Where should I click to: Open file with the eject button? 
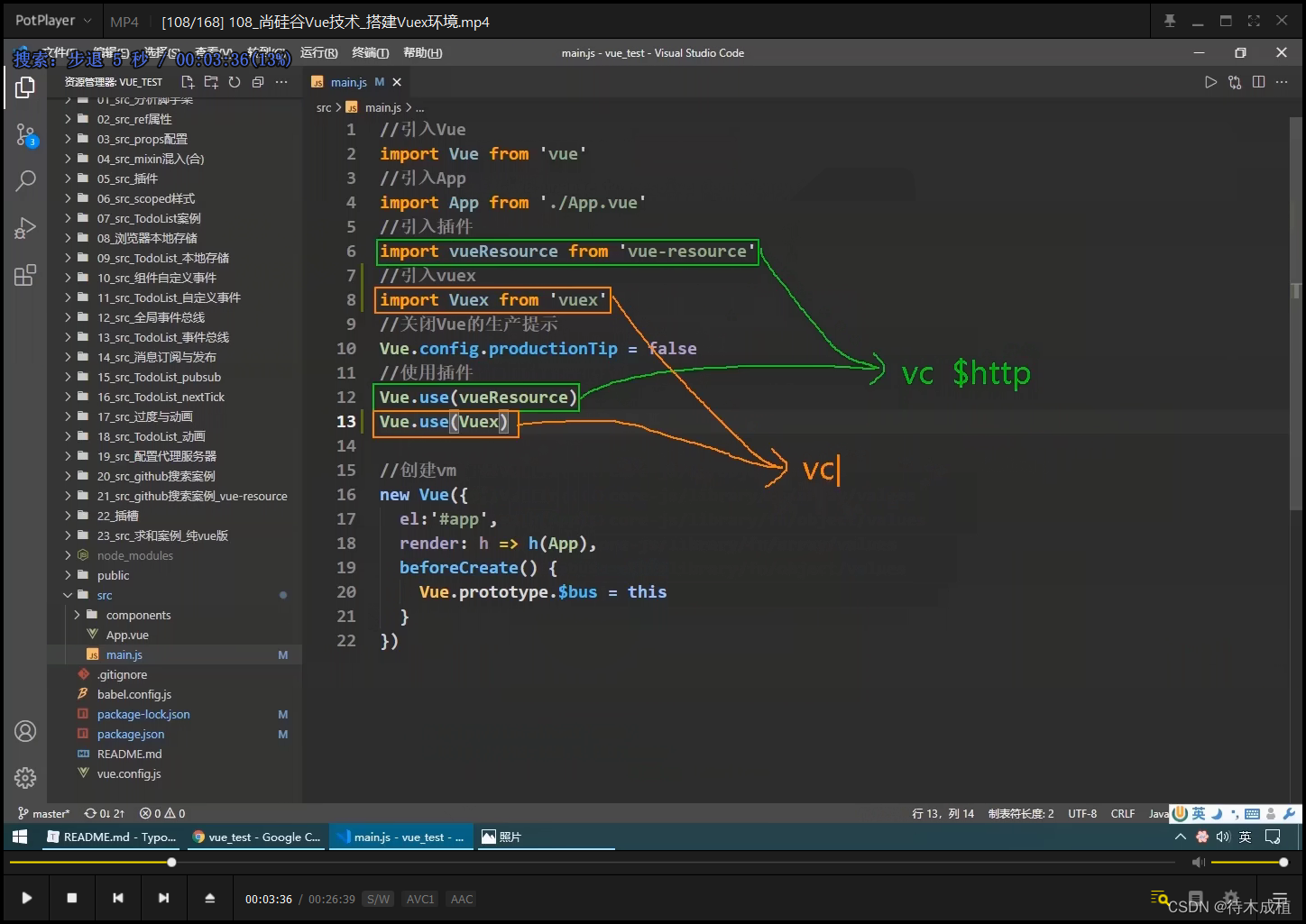point(209,898)
